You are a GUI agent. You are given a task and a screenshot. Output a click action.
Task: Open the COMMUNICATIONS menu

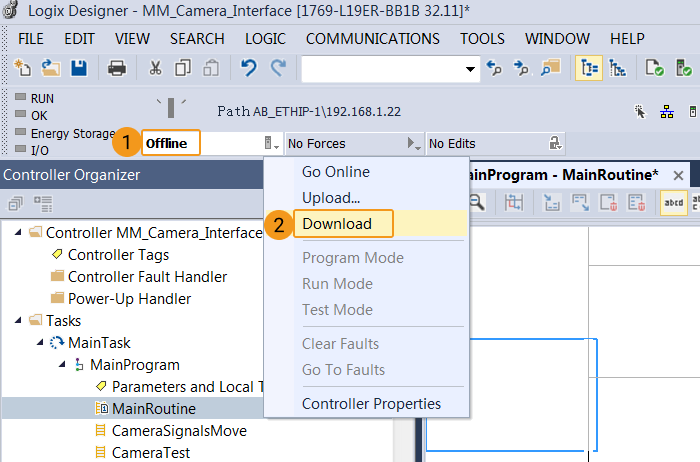click(372, 39)
